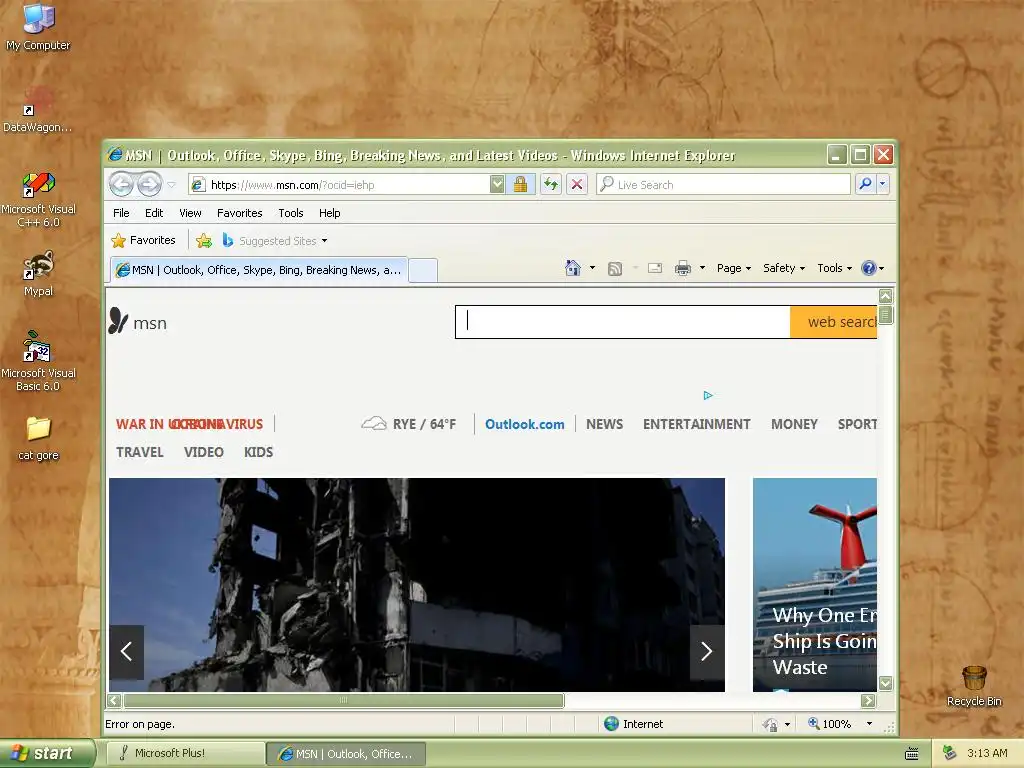This screenshot has width=1024, height=768.
Task: Click the Print icon
Action: [x=683, y=268]
